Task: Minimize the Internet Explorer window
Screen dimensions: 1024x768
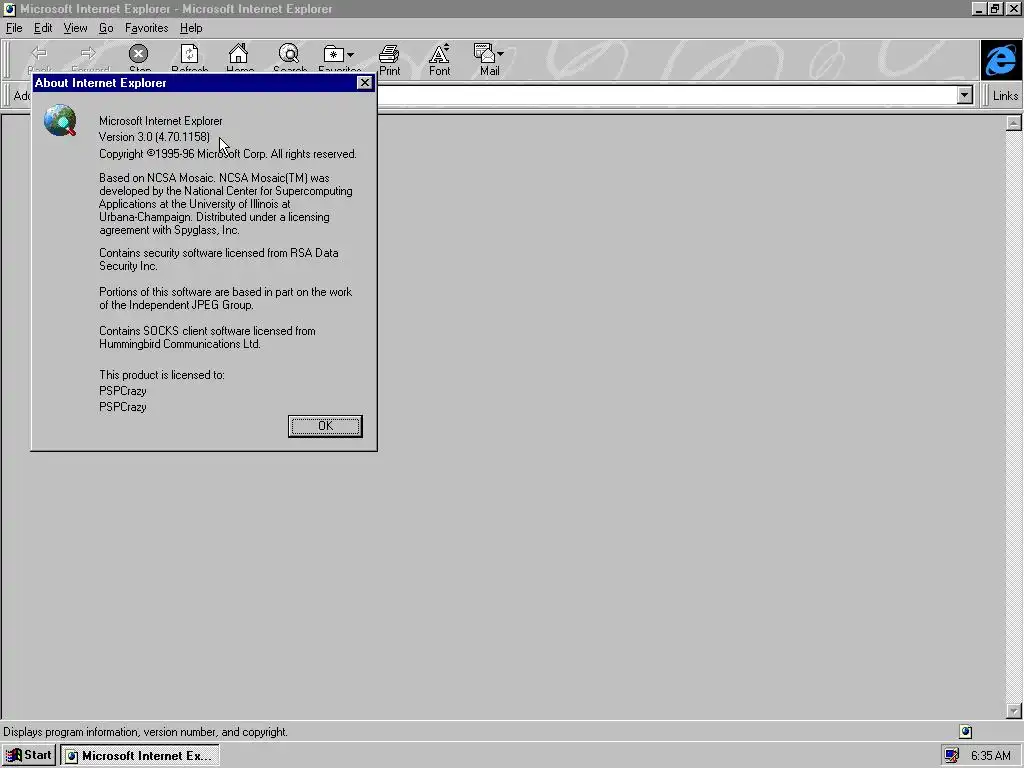Action: [x=979, y=9]
